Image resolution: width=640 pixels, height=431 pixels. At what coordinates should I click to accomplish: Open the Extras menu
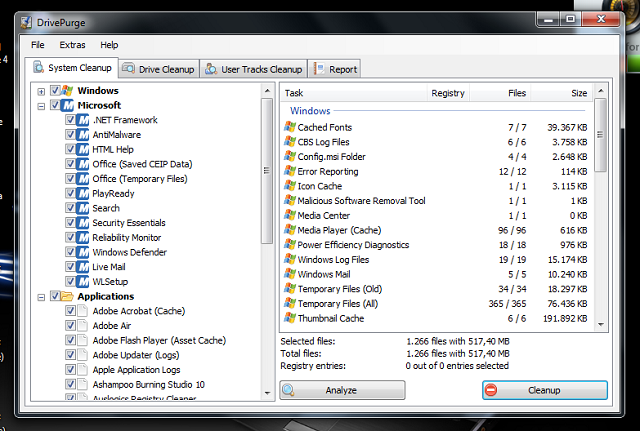(72, 45)
